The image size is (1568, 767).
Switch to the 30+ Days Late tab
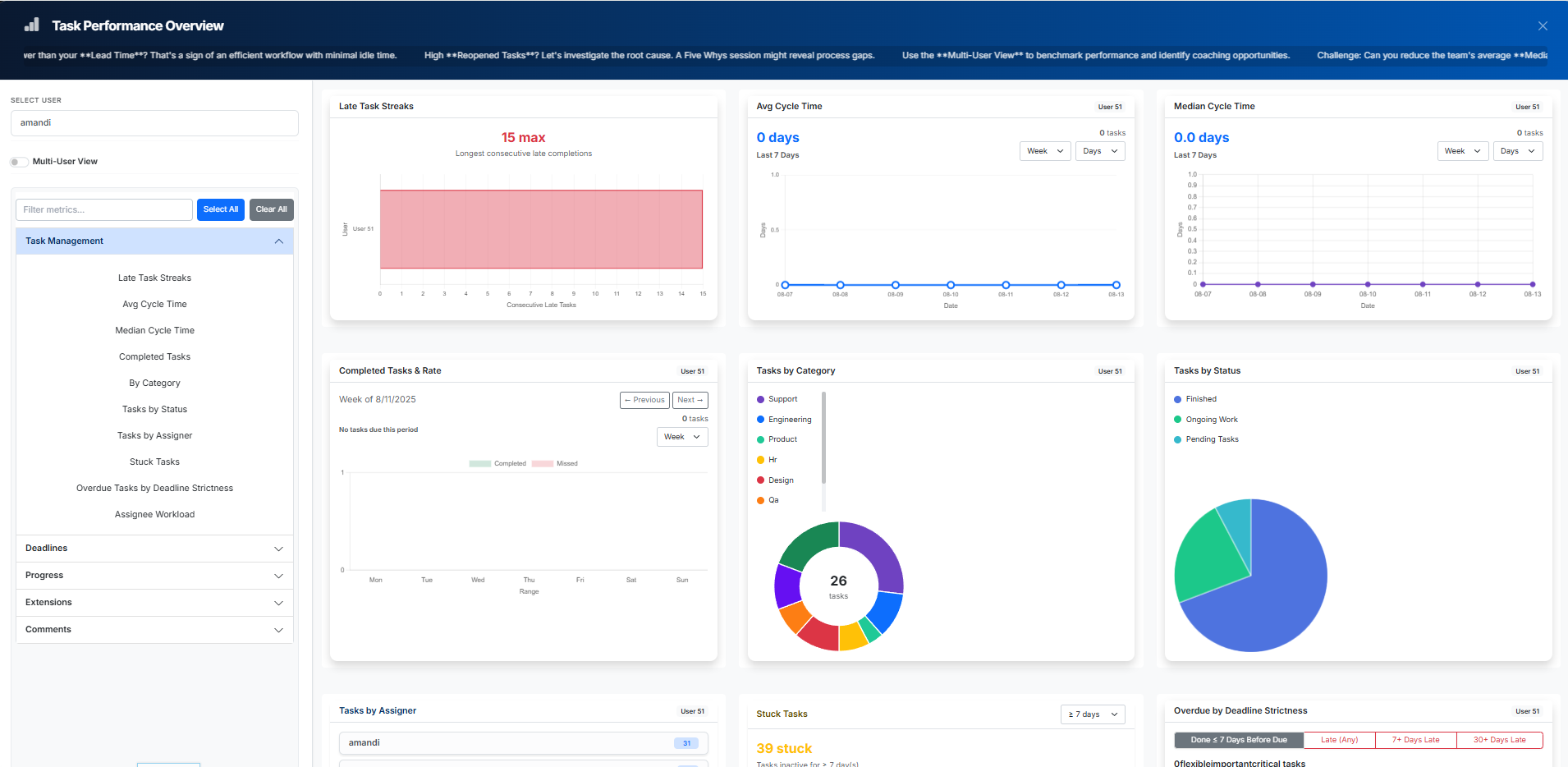(x=1499, y=740)
